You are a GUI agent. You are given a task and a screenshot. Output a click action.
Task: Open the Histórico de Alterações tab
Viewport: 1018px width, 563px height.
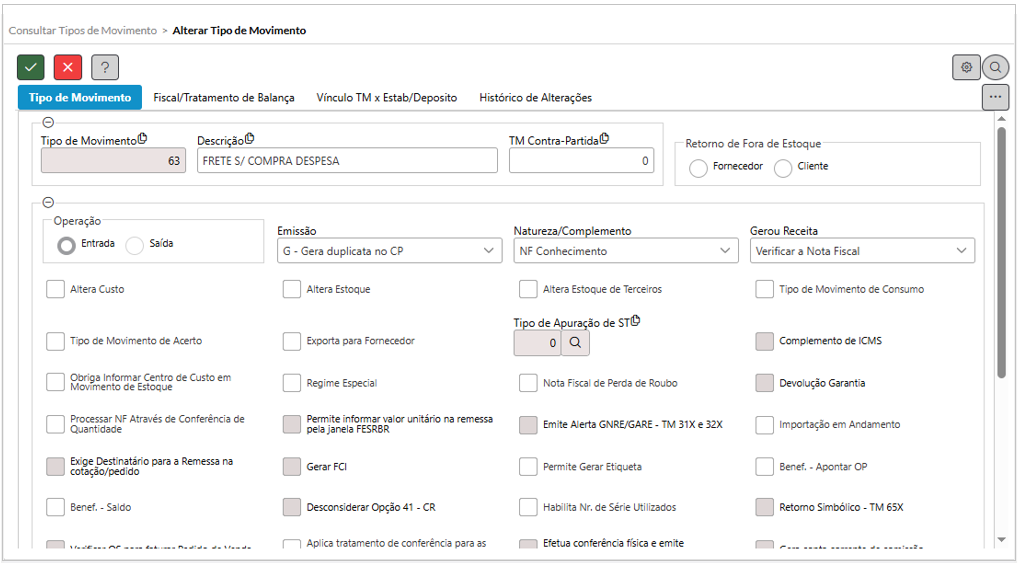tap(535, 98)
